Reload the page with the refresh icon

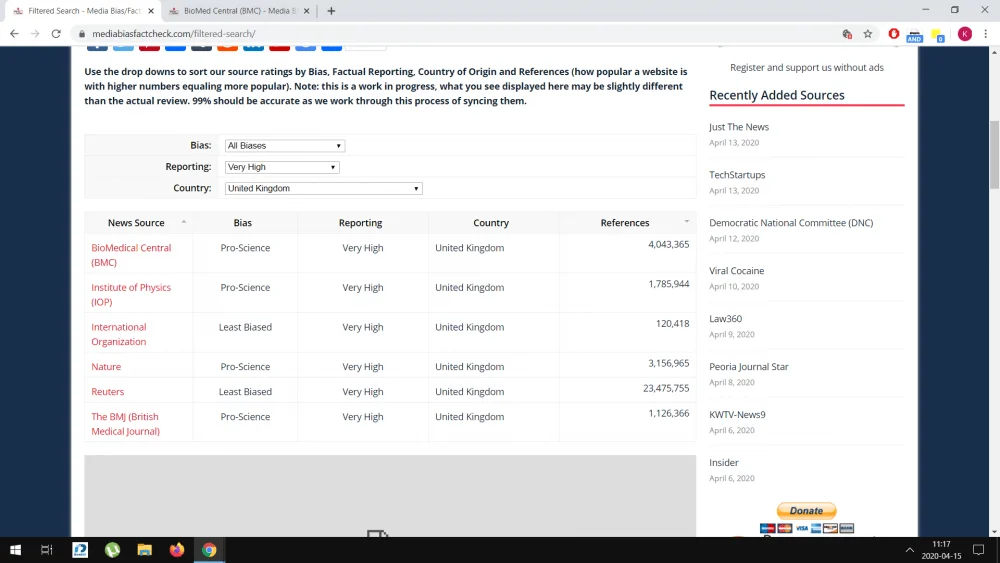tap(56, 34)
